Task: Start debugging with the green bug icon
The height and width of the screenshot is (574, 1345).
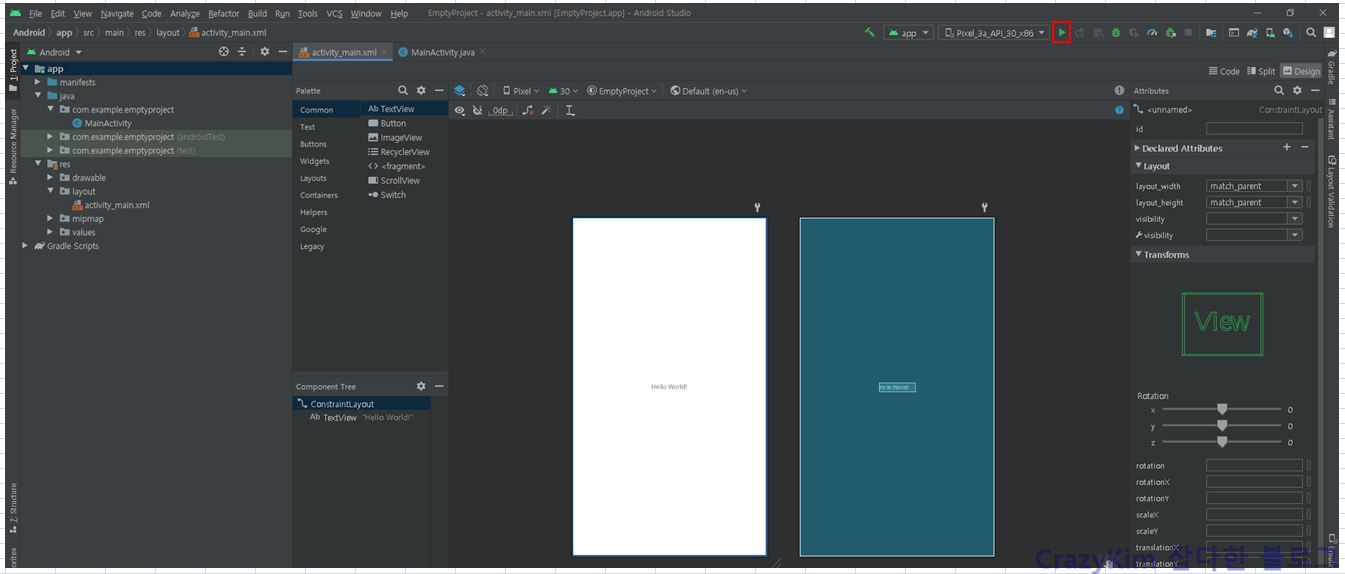Action: tap(1116, 33)
